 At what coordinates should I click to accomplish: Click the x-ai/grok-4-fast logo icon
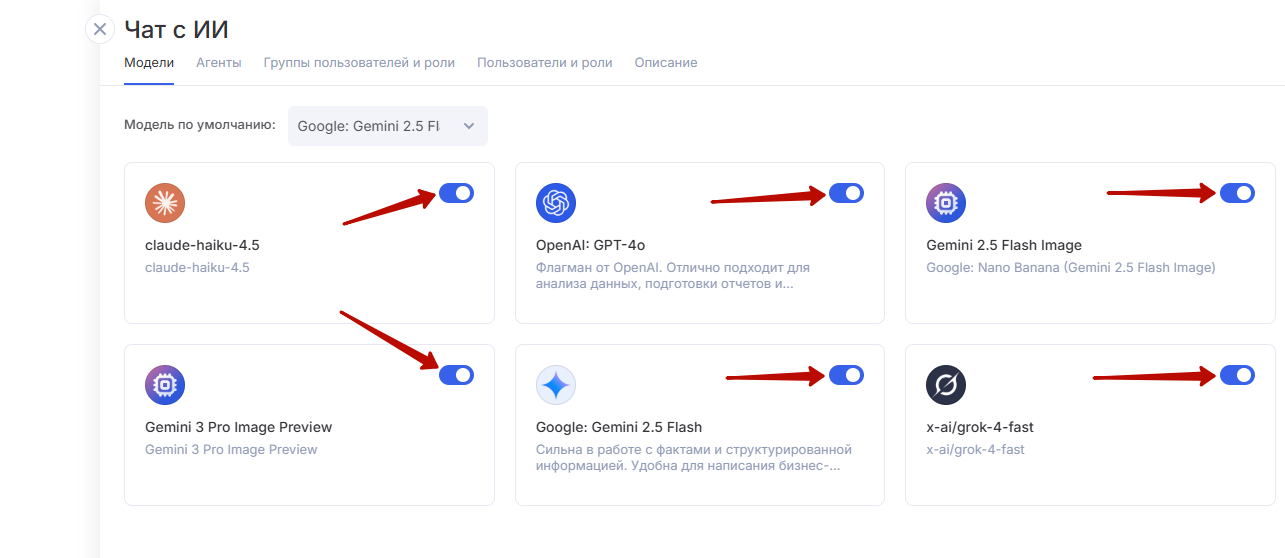coord(946,385)
